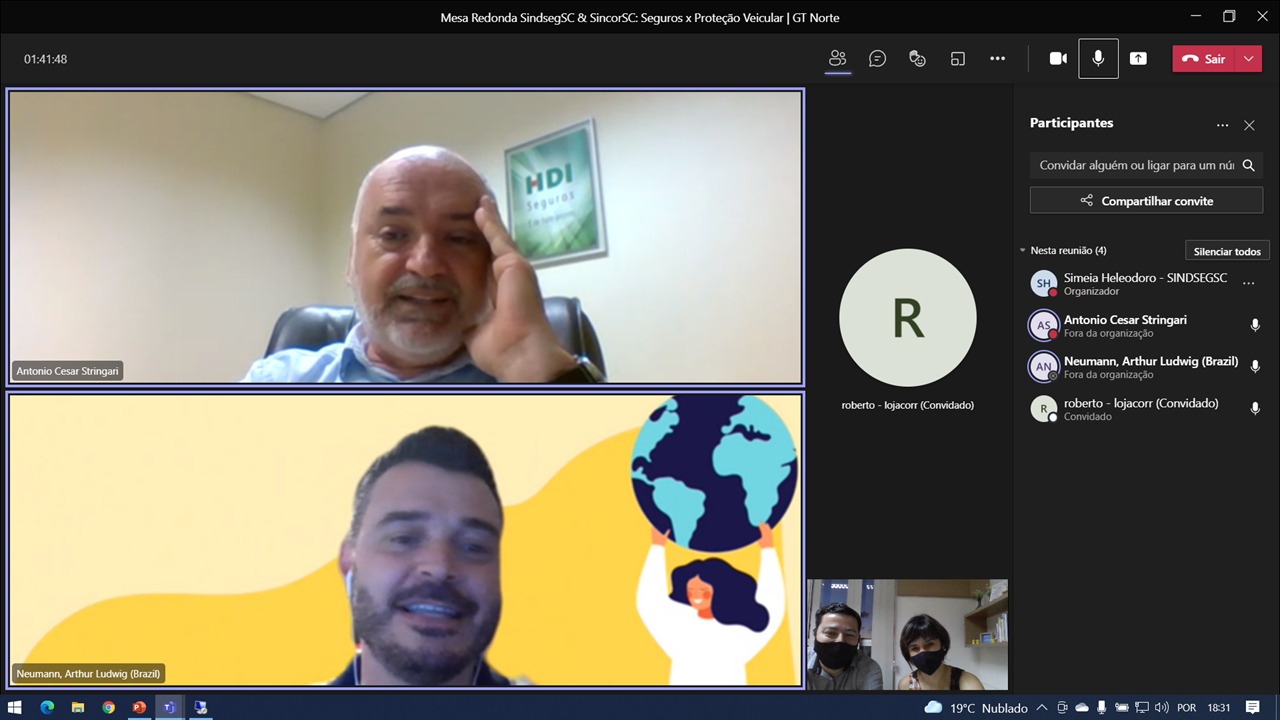Click the invite someone search field
This screenshot has width=1280, height=720.
coord(1136,165)
